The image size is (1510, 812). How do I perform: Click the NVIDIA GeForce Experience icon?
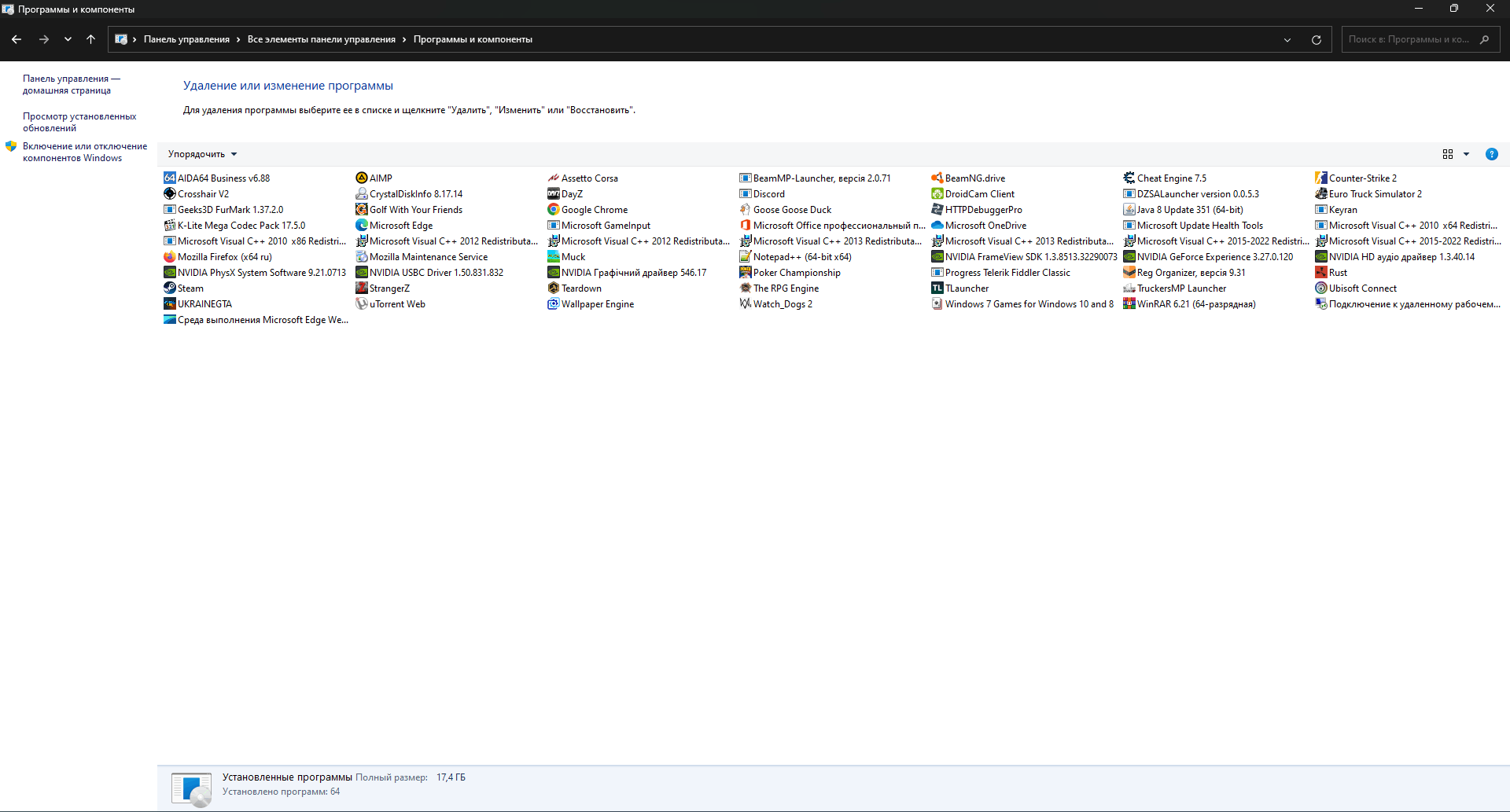click(1129, 257)
